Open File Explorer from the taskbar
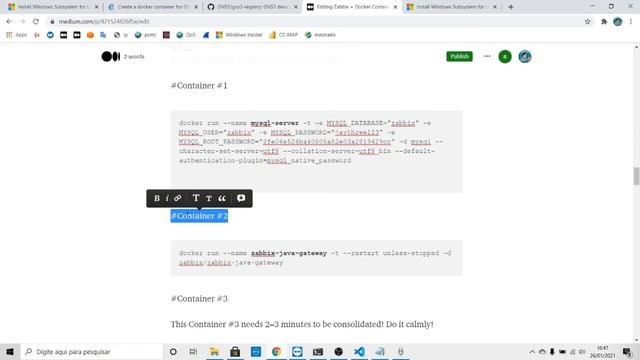 (x=214, y=351)
